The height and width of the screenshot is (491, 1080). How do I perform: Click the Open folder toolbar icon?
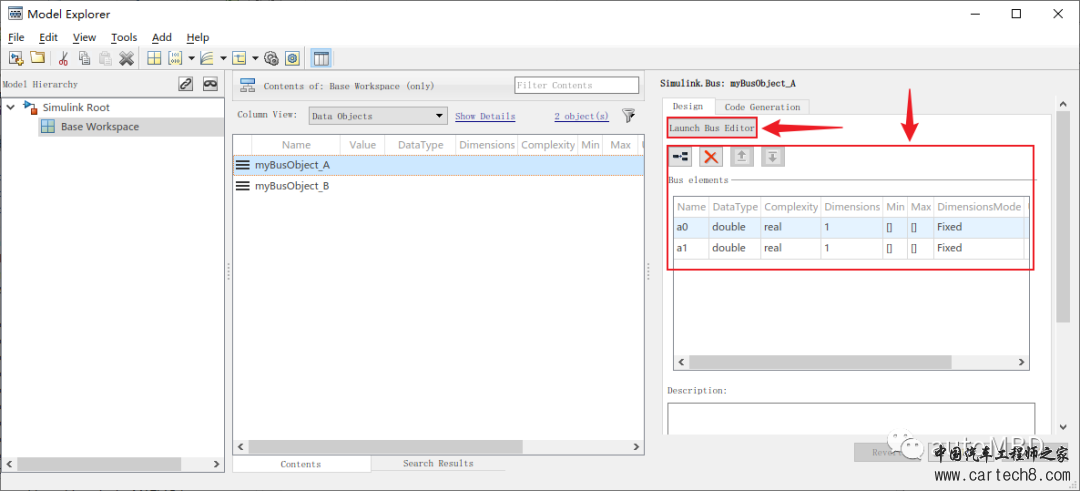coord(37,59)
